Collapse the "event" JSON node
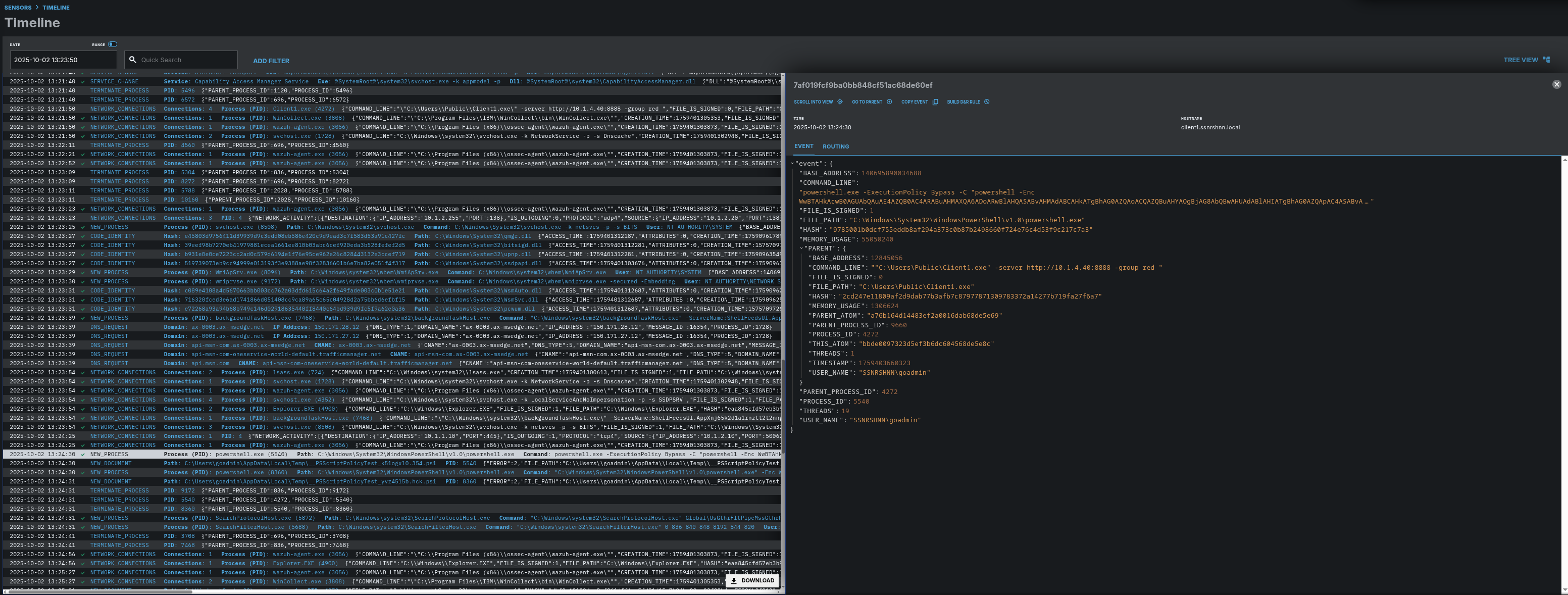 coord(792,163)
